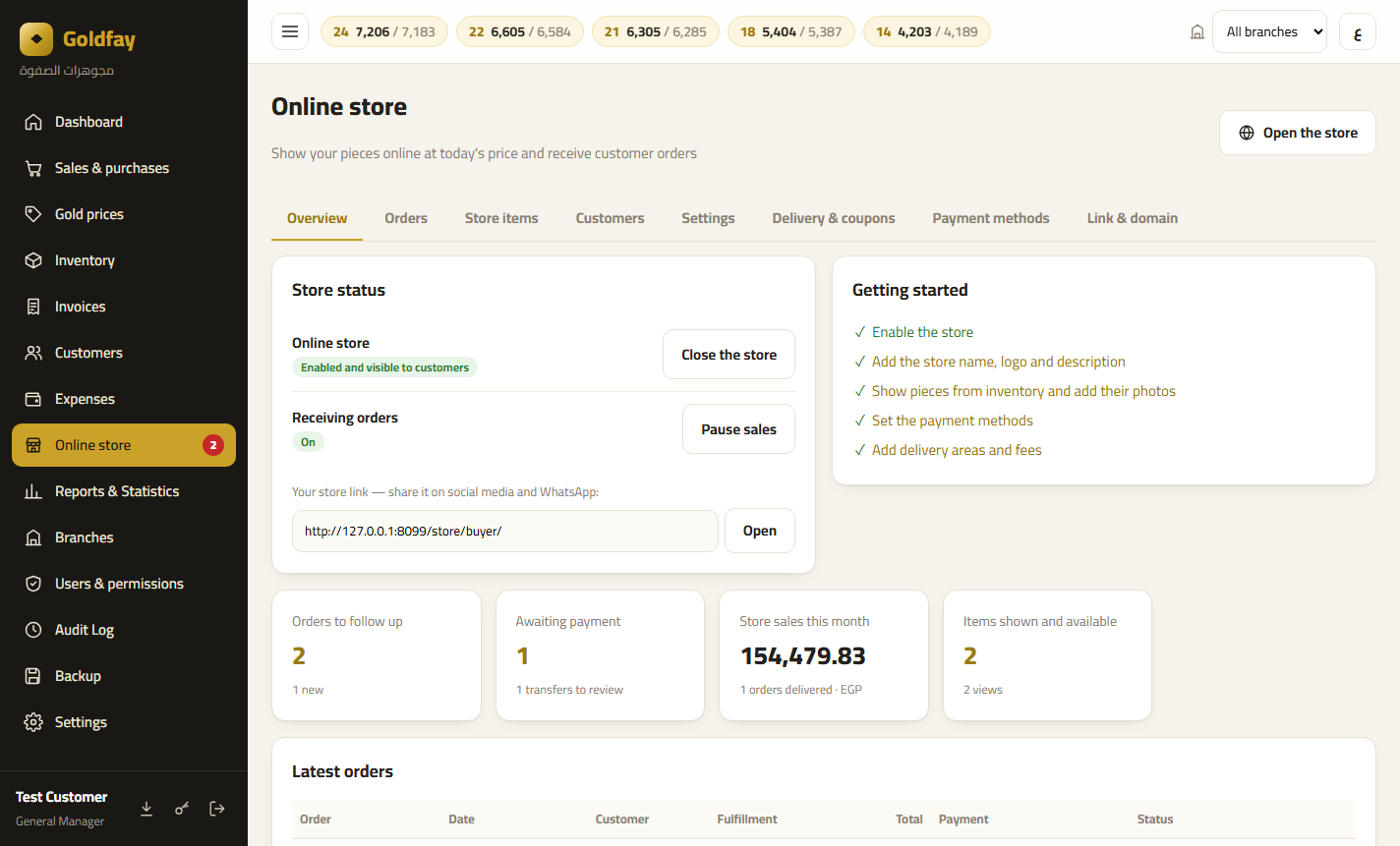Click the Users & permissions shield icon
Screen dimensions: 1400x846
[33, 584]
